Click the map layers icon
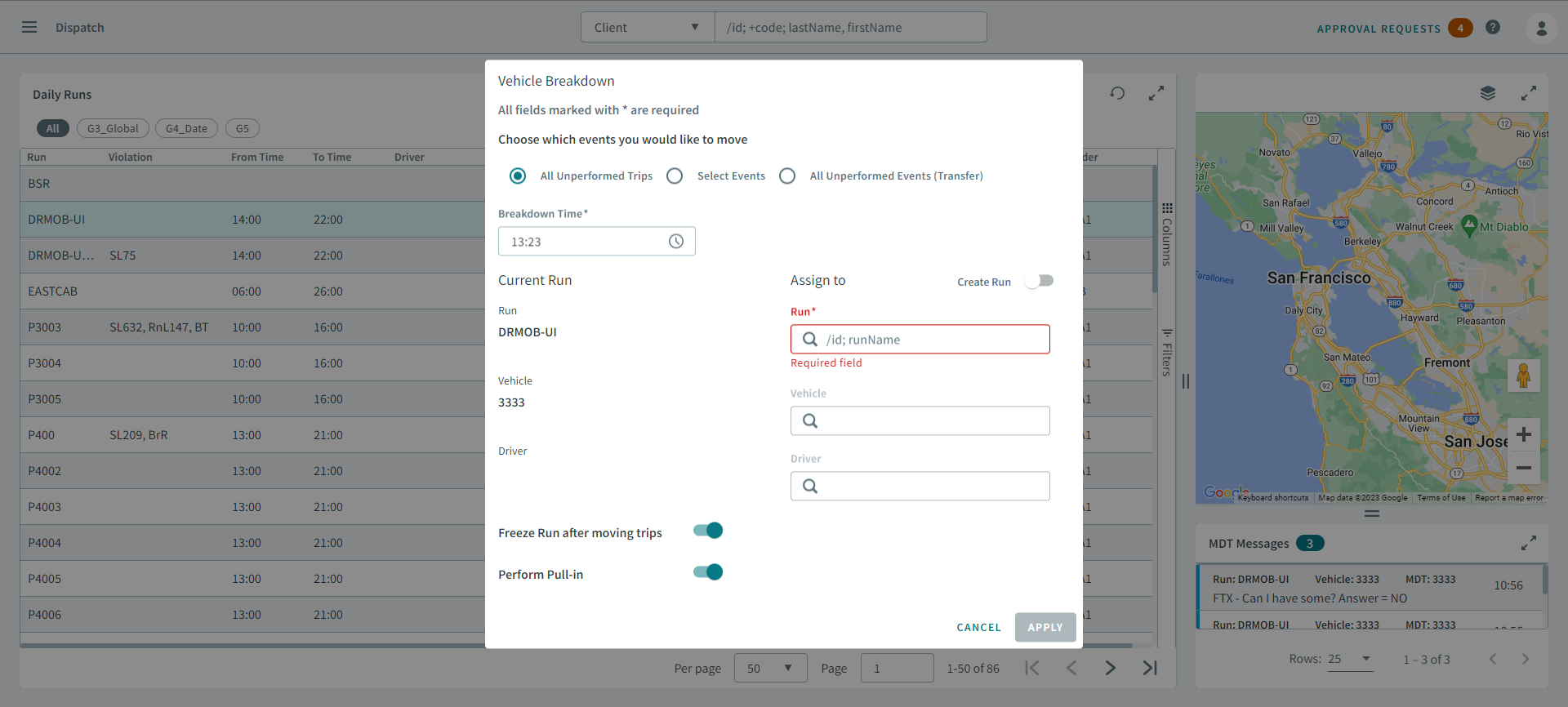The image size is (1568, 707). tap(1488, 94)
